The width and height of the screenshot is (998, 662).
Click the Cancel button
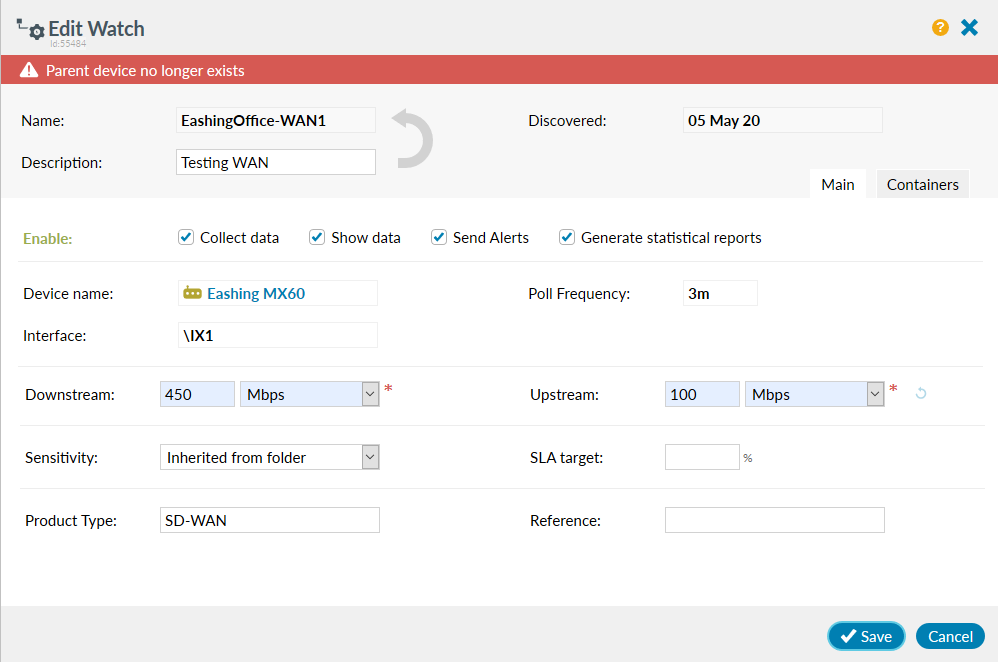949,636
